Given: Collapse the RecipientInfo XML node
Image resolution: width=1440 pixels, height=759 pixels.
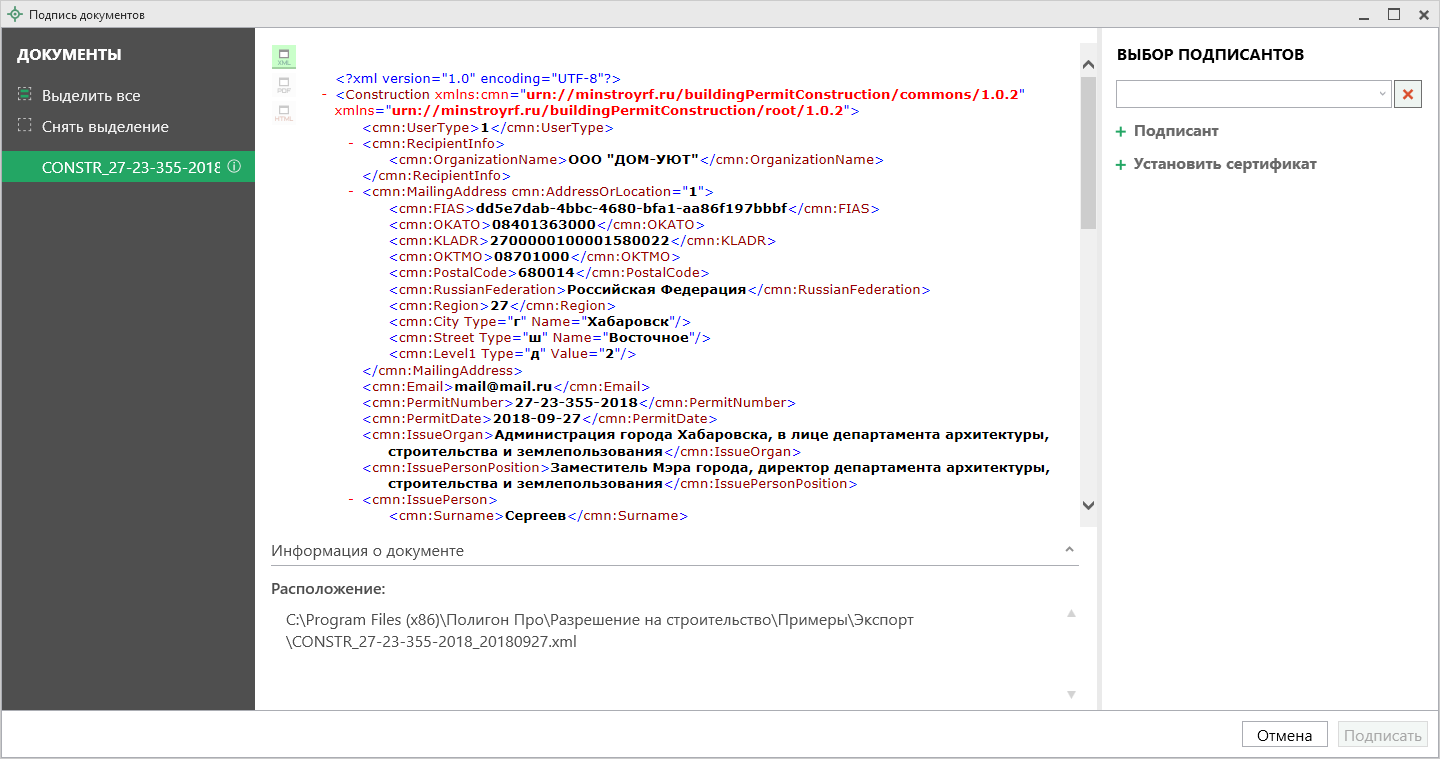Looking at the screenshot, I should (351, 143).
